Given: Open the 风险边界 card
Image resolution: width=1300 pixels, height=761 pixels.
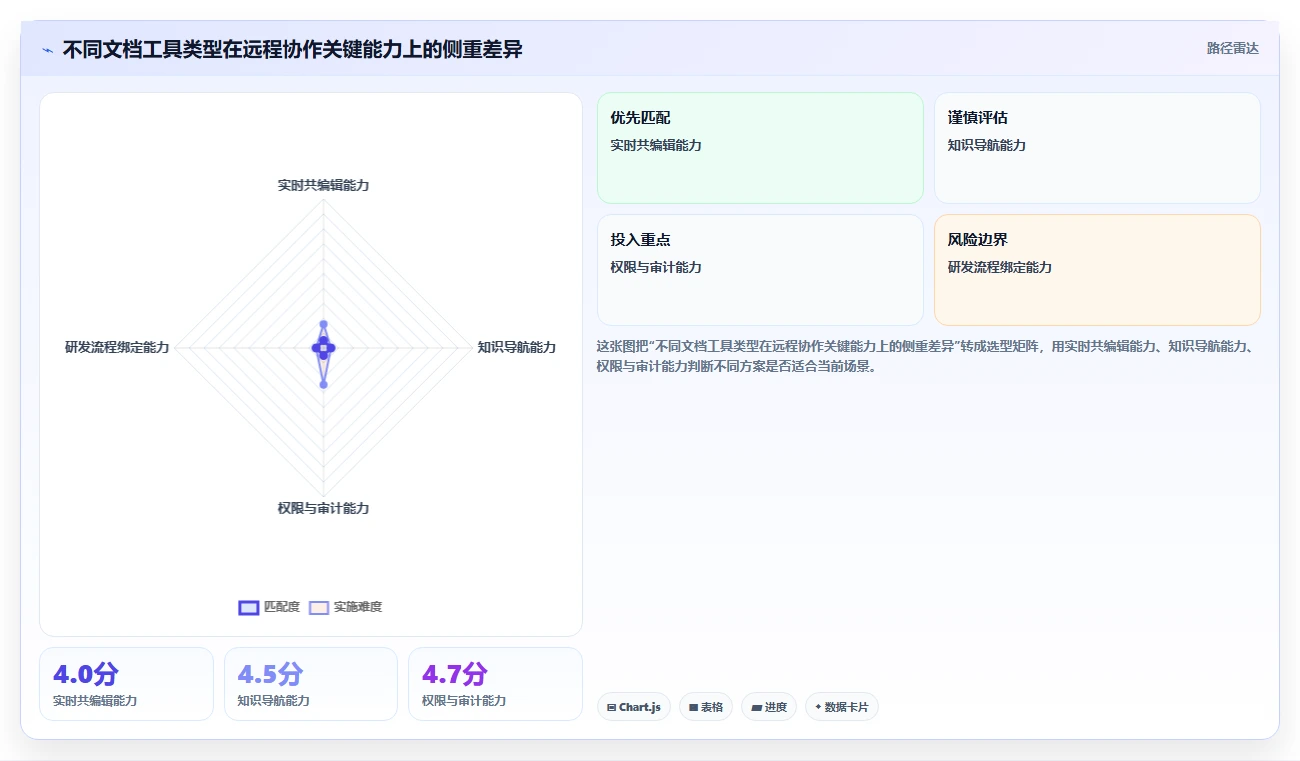Looking at the screenshot, I should click(x=1097, y=270).
